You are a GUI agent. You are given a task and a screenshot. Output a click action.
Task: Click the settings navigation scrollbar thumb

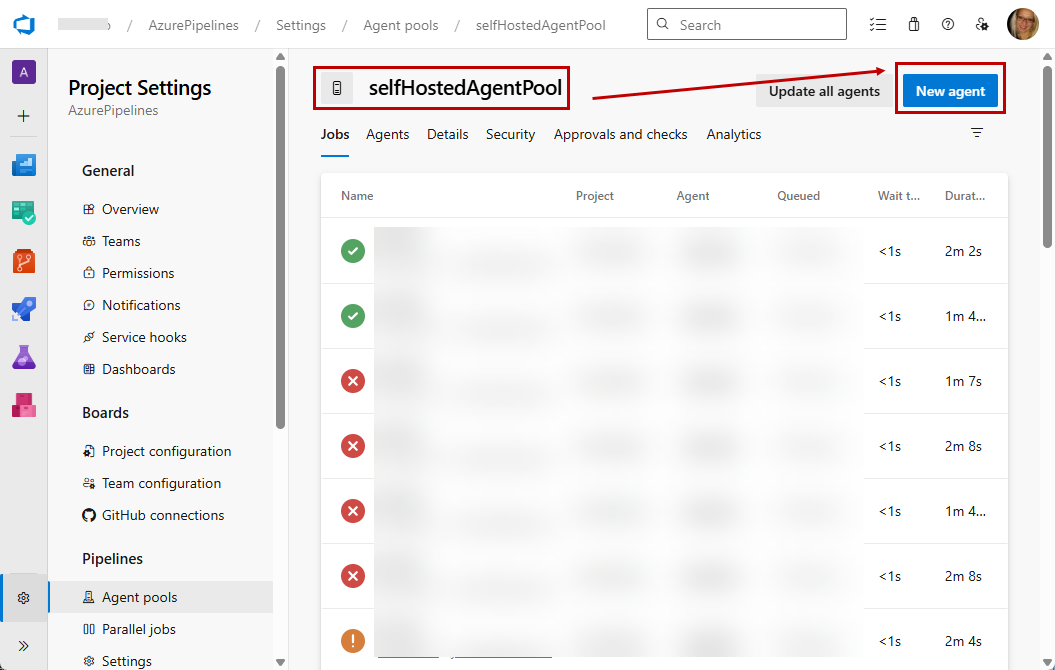pos(281,247)
